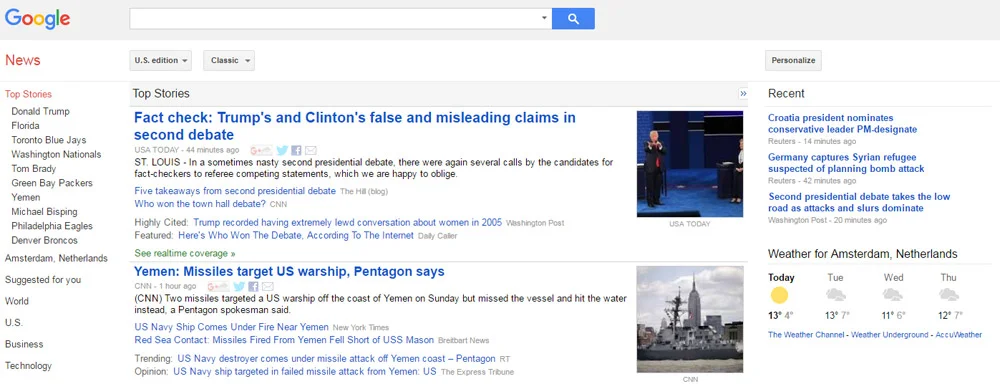
Task: Open the Donald Trump topic in sidebar
Action: [x=40, y=111]
